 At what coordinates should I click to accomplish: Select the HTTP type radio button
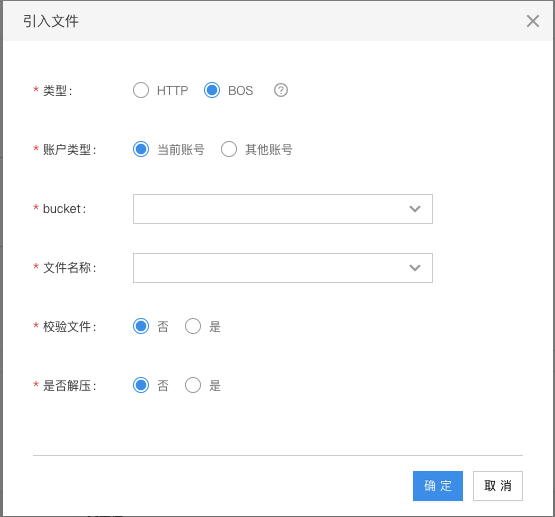tap(141, 90)
